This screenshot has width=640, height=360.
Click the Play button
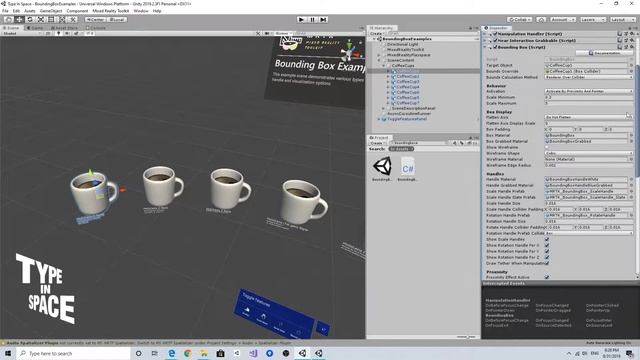pyautogui.click(x=301, y=19)
